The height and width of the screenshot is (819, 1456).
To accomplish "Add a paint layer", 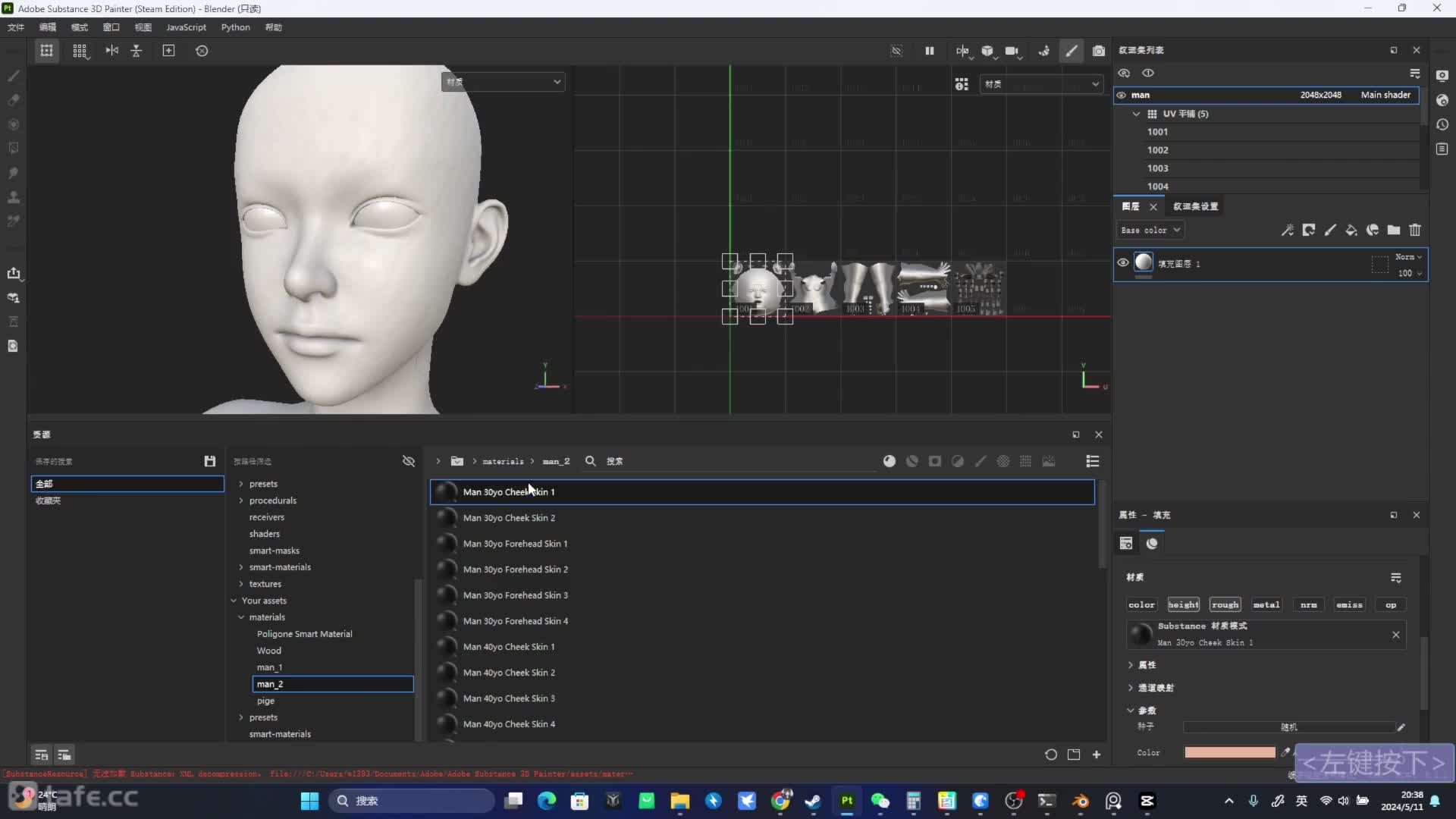I will pos(1330,230).
